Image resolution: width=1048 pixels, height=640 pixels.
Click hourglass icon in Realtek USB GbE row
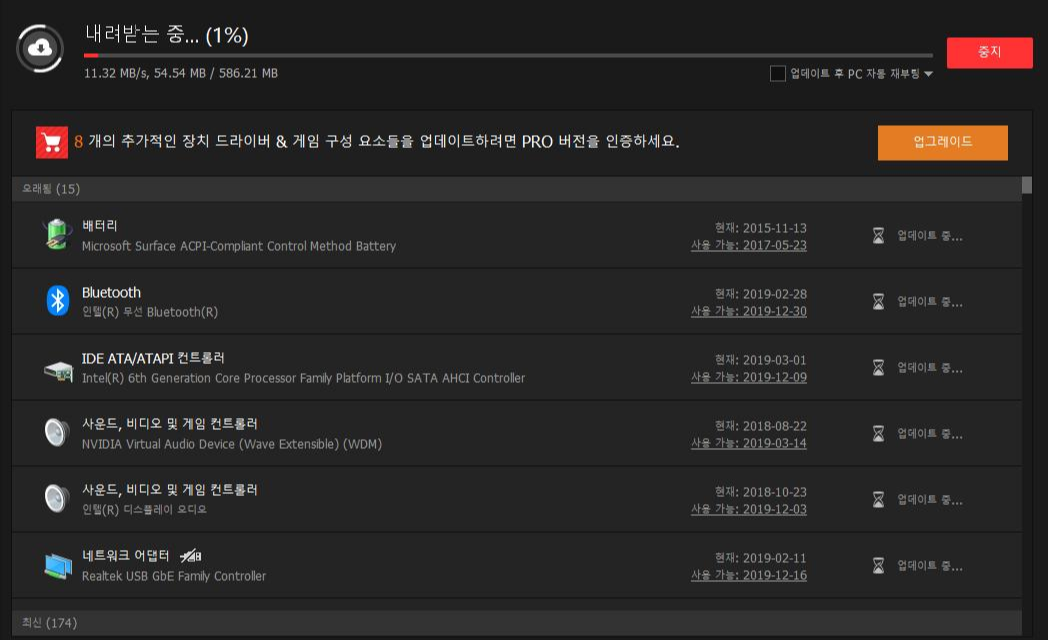click(878, 565)
